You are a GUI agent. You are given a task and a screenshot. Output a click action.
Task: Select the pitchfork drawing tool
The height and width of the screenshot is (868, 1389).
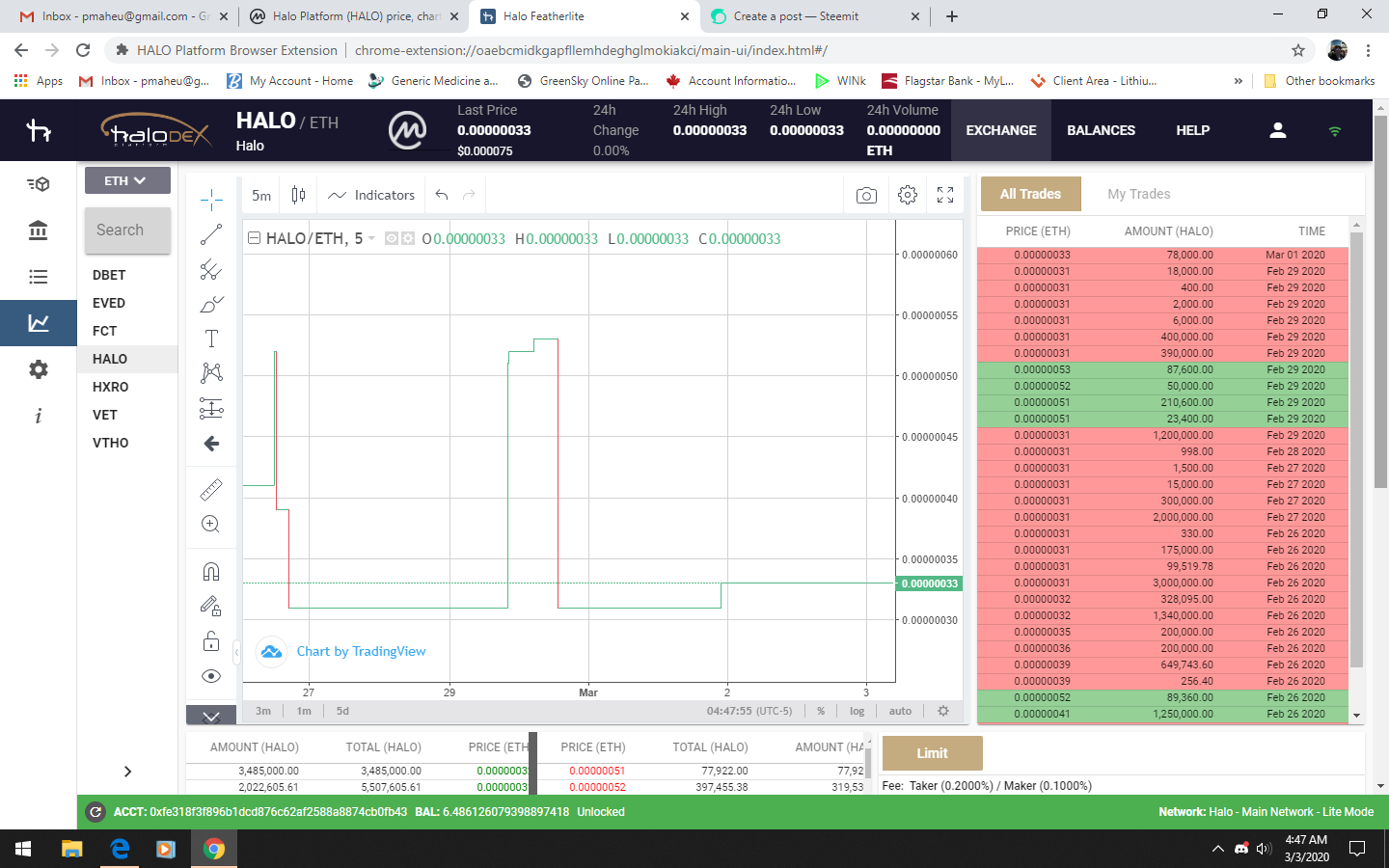211,269
